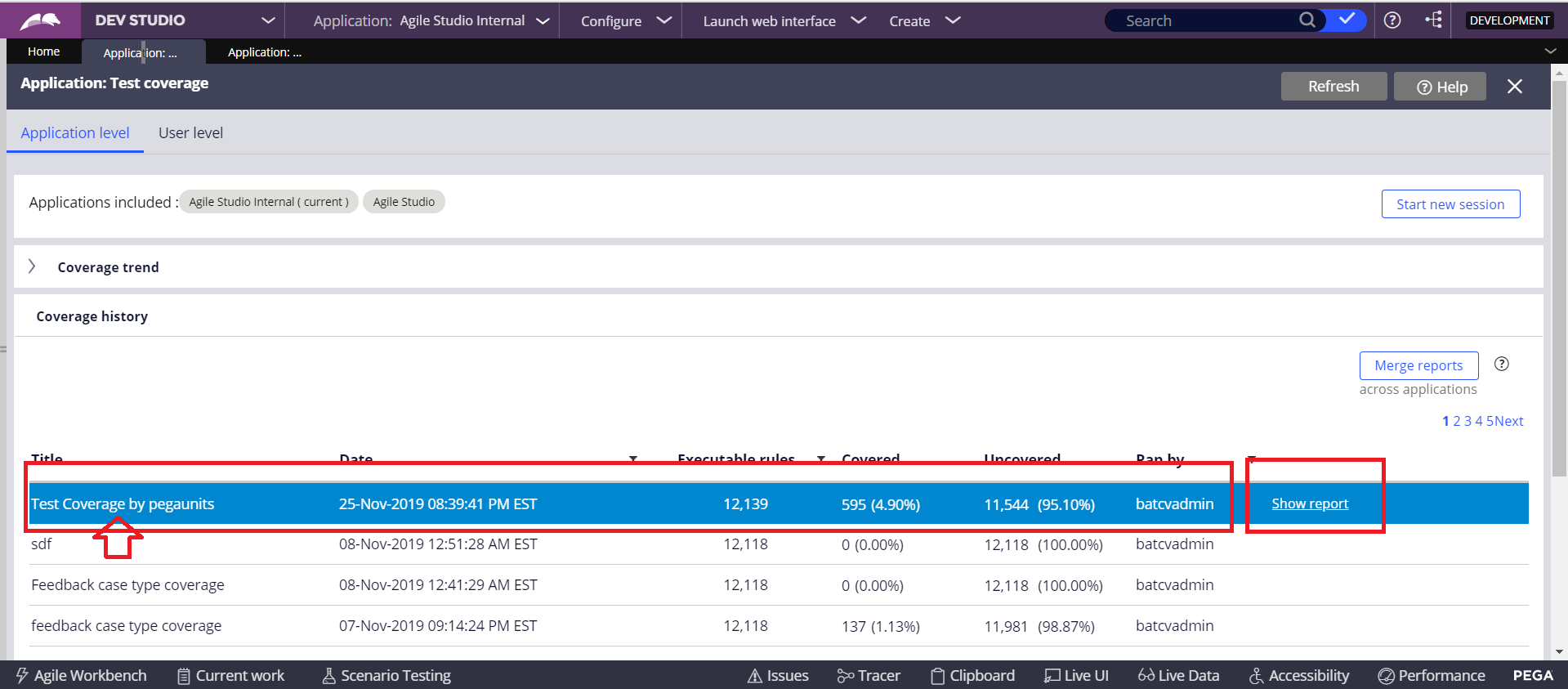Screen dimensions: 1568x689
Task: Open the Clipboard tool
Action: (972, 675)
